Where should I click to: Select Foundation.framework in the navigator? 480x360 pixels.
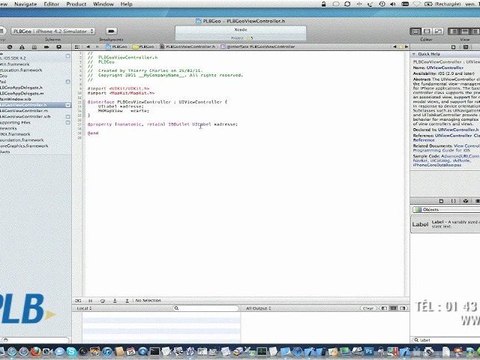(22, 140)
